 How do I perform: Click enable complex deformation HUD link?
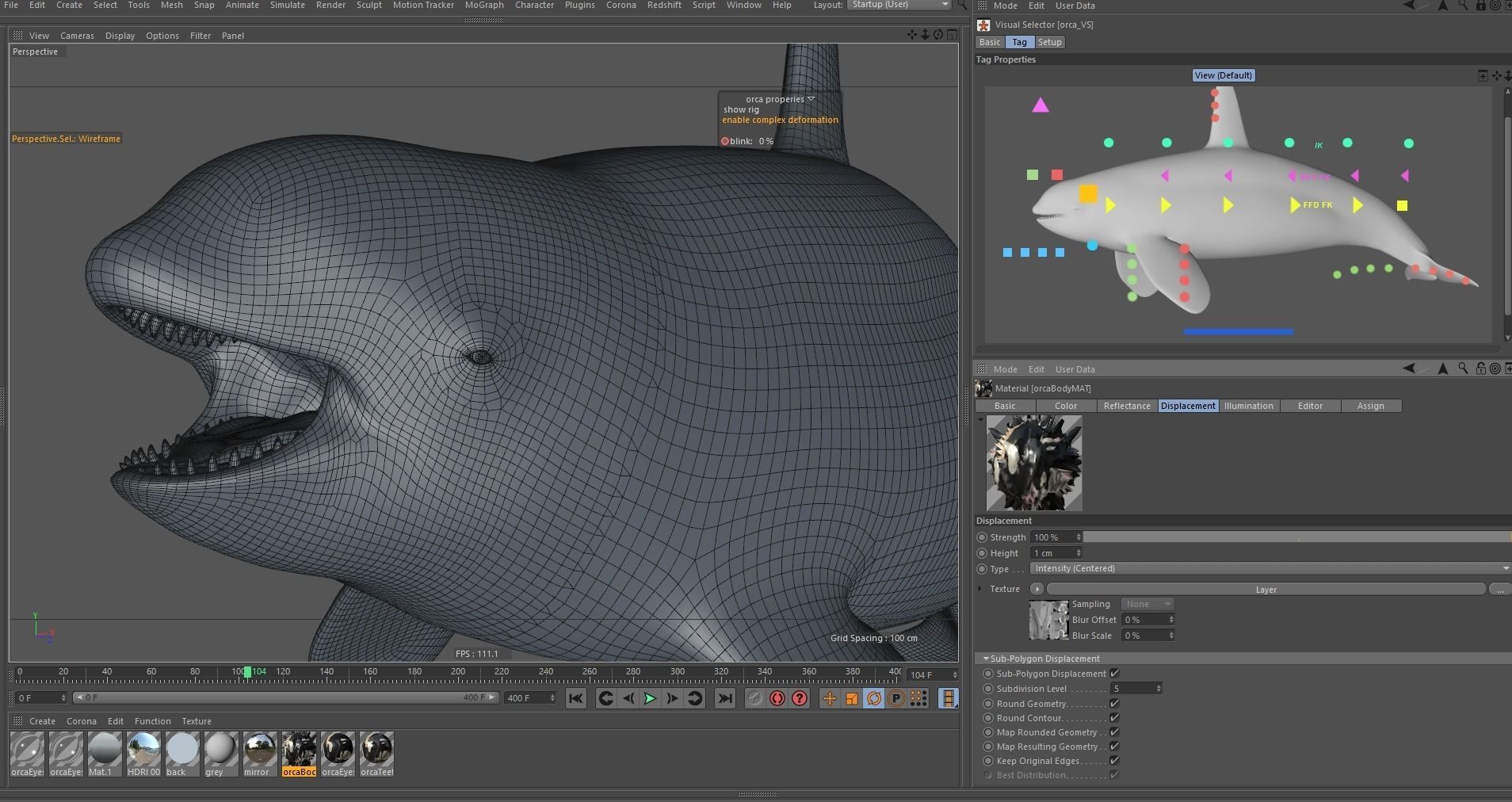(780, 120)
